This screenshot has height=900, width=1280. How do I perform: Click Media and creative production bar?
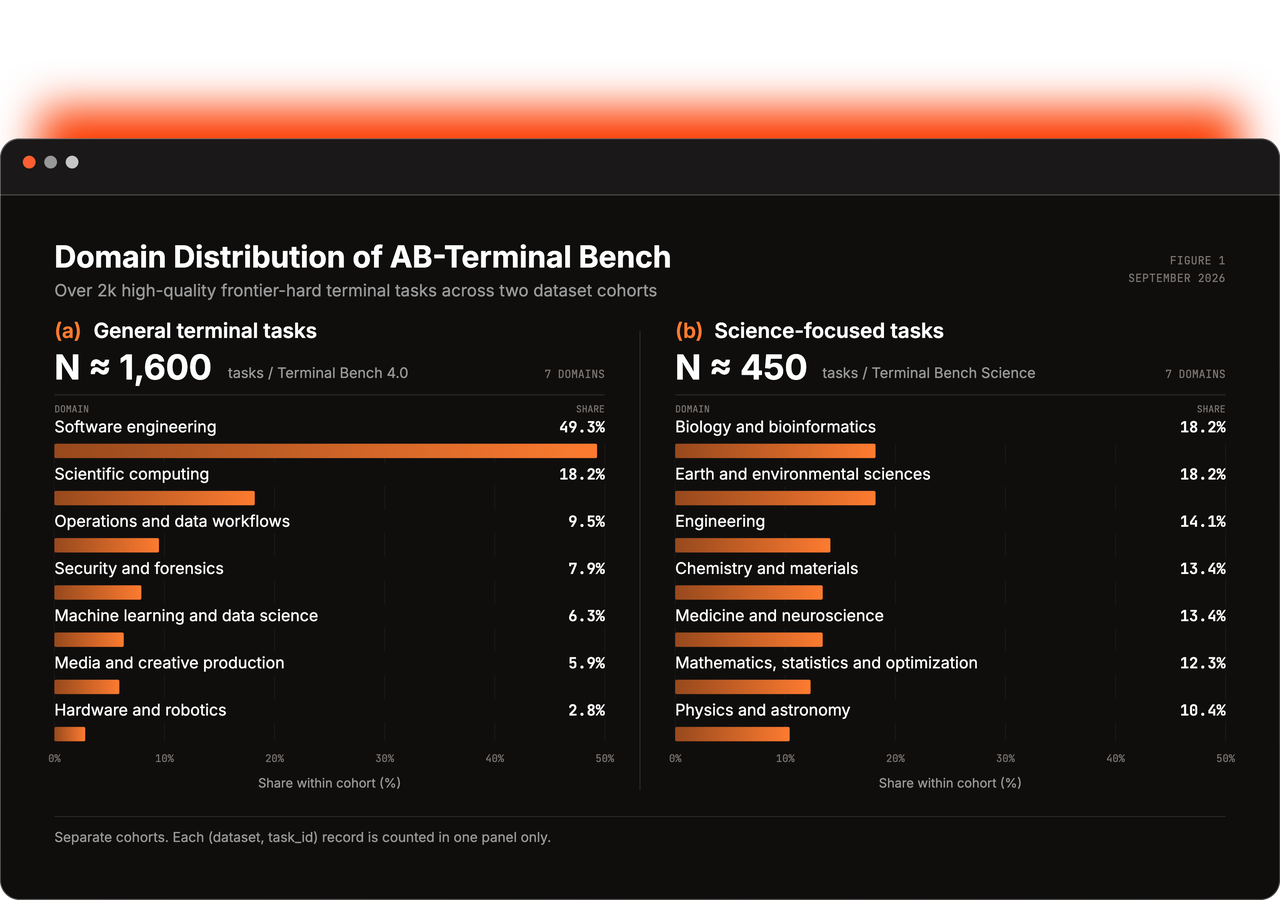[x=87, y=687]
